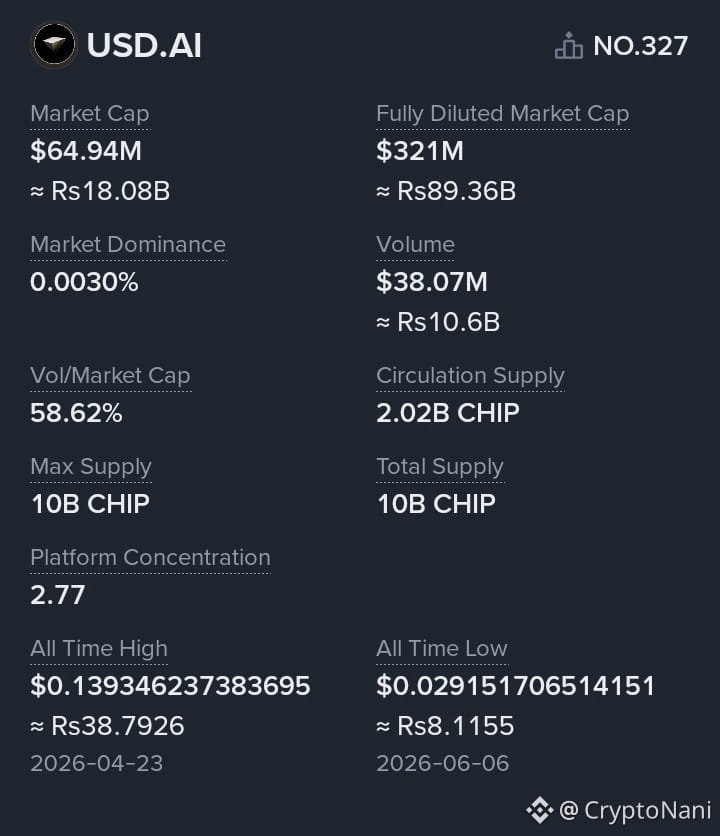
Task: Tap the All Time Low label
Action: [x=442, y=649]
